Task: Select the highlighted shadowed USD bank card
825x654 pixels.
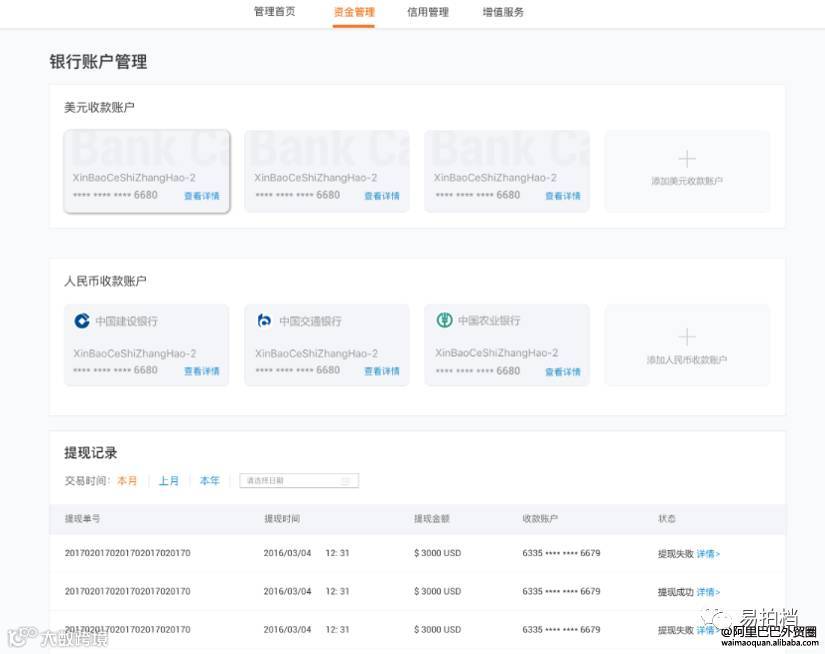Action: [147, 172]
